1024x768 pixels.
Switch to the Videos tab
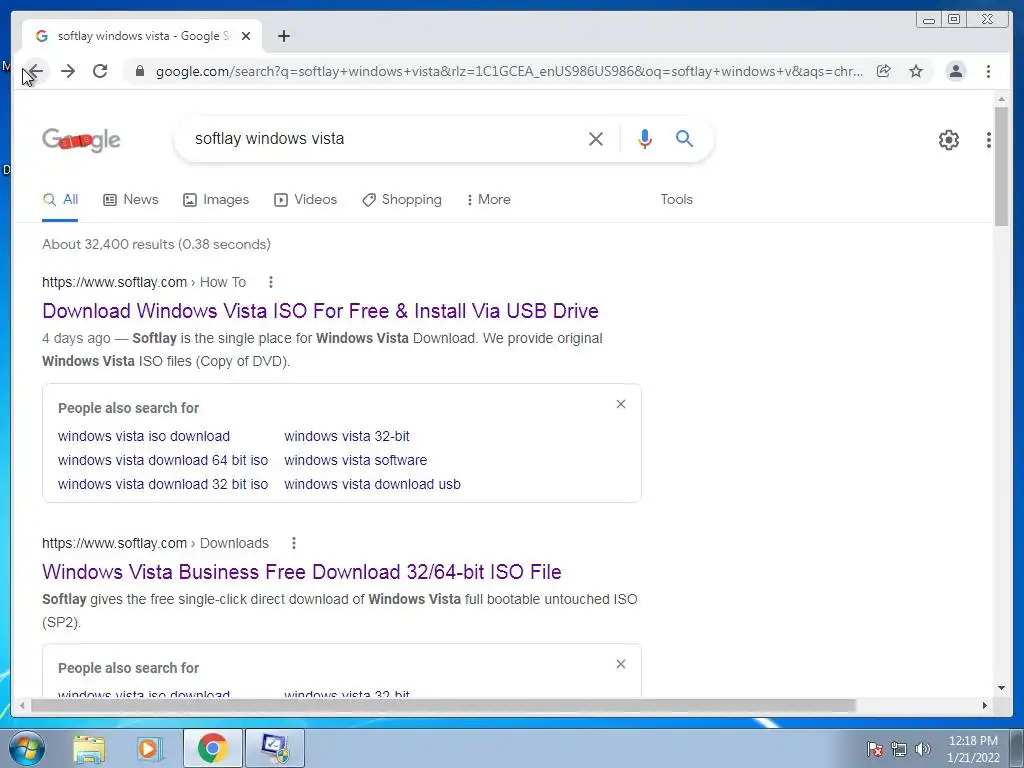[305, 200]
